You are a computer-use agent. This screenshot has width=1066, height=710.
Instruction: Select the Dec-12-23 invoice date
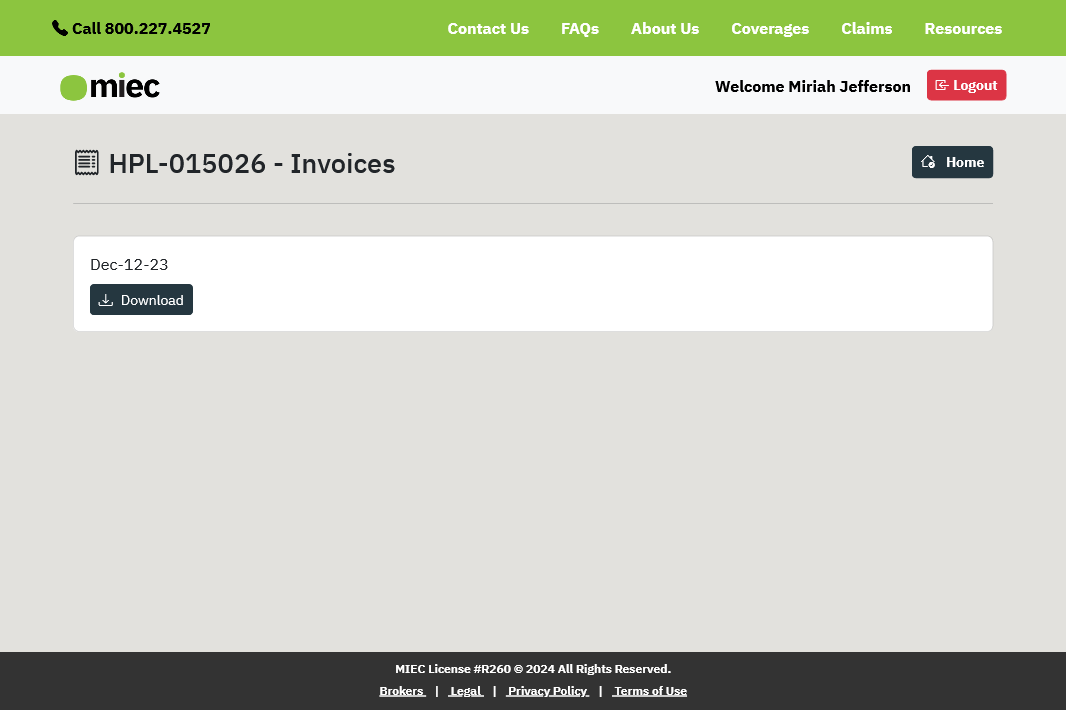coord(129,265)
